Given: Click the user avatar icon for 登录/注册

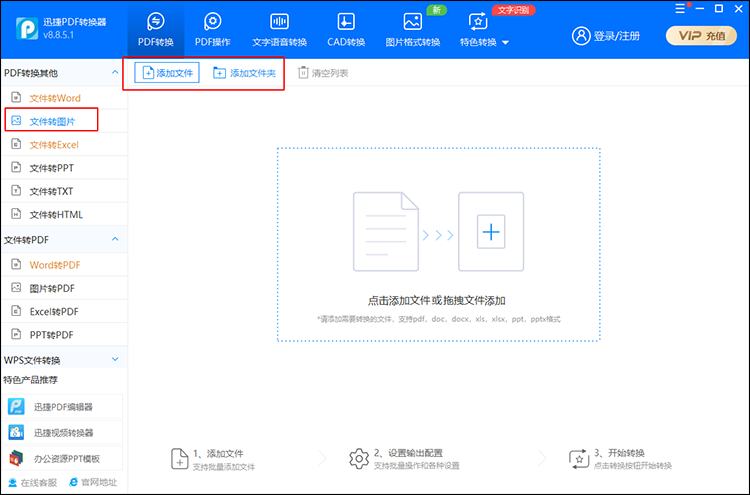Looking at the screenshot, I should (581, 36).
